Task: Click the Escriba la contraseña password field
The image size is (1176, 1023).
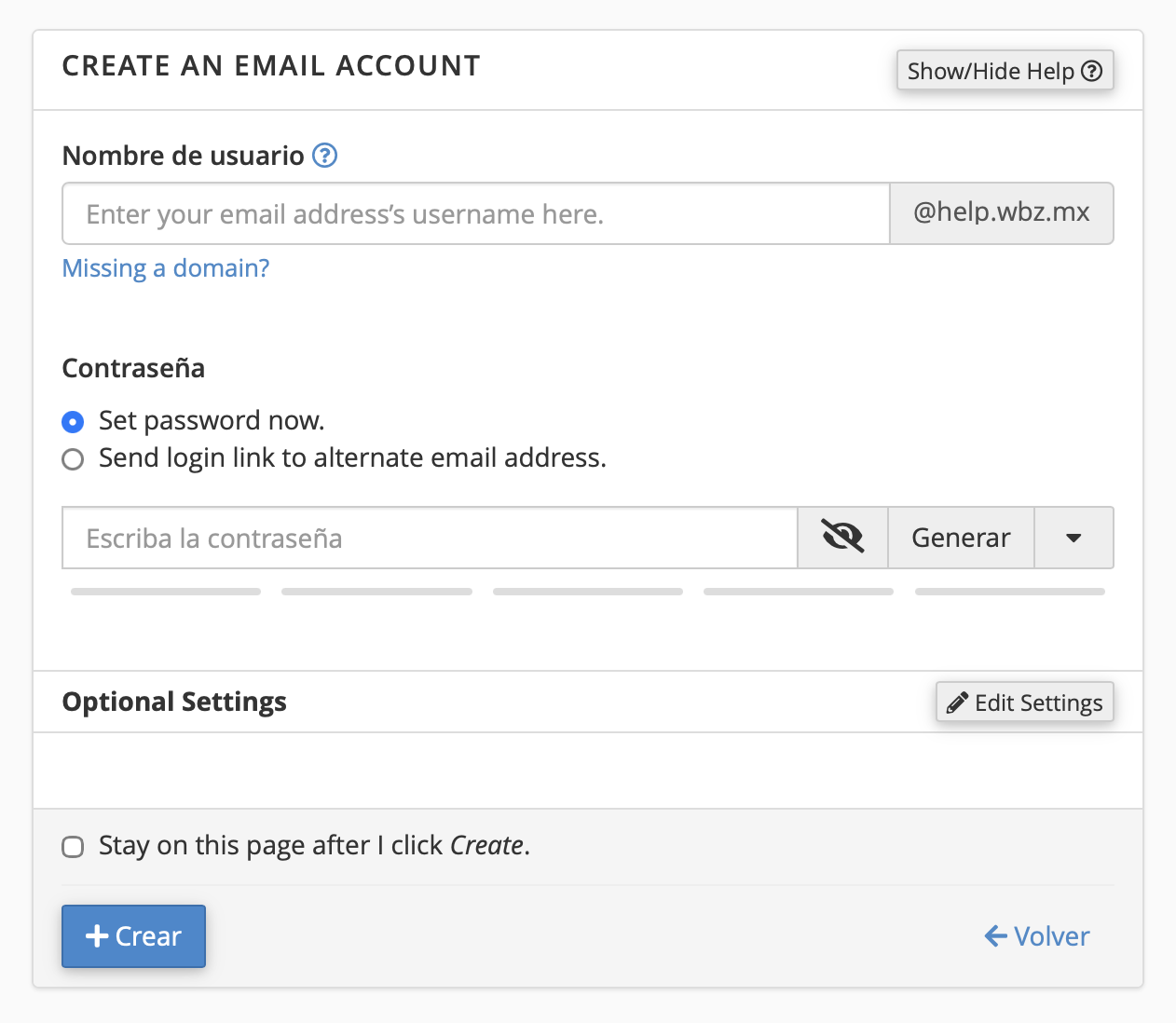Action: point(429,539)
